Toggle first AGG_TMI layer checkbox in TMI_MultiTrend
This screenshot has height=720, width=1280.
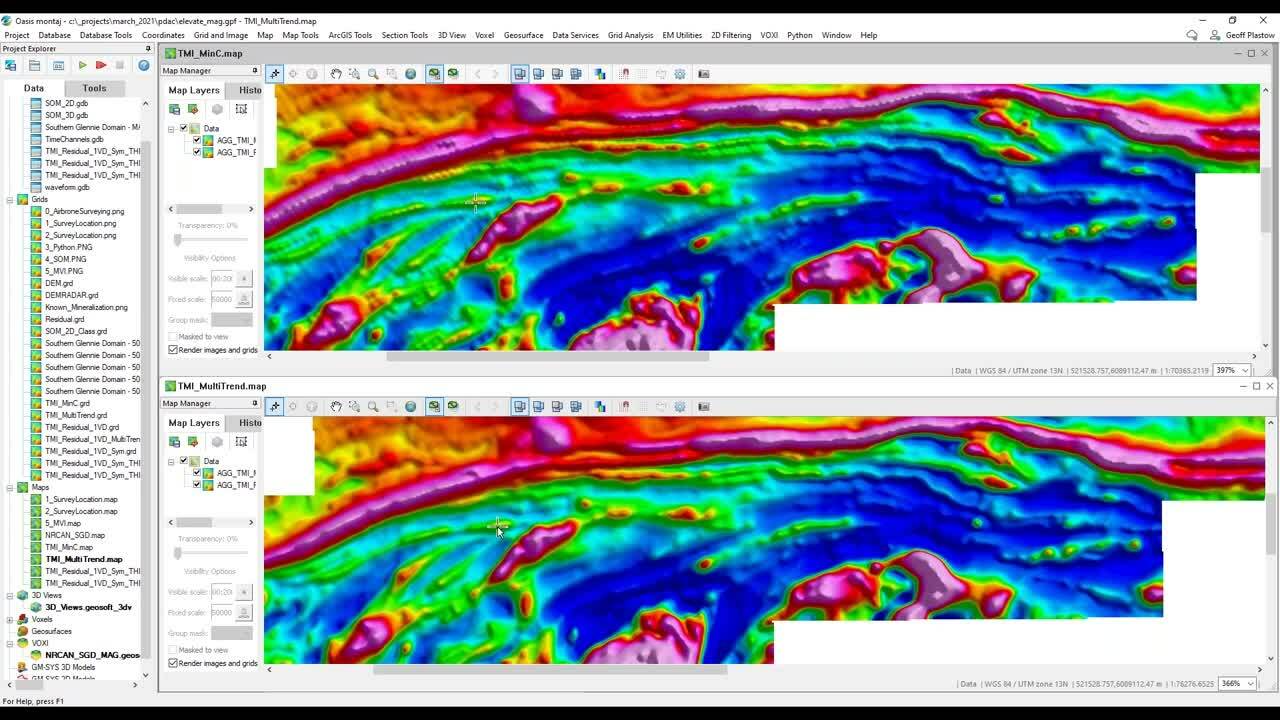coord(197,473)
